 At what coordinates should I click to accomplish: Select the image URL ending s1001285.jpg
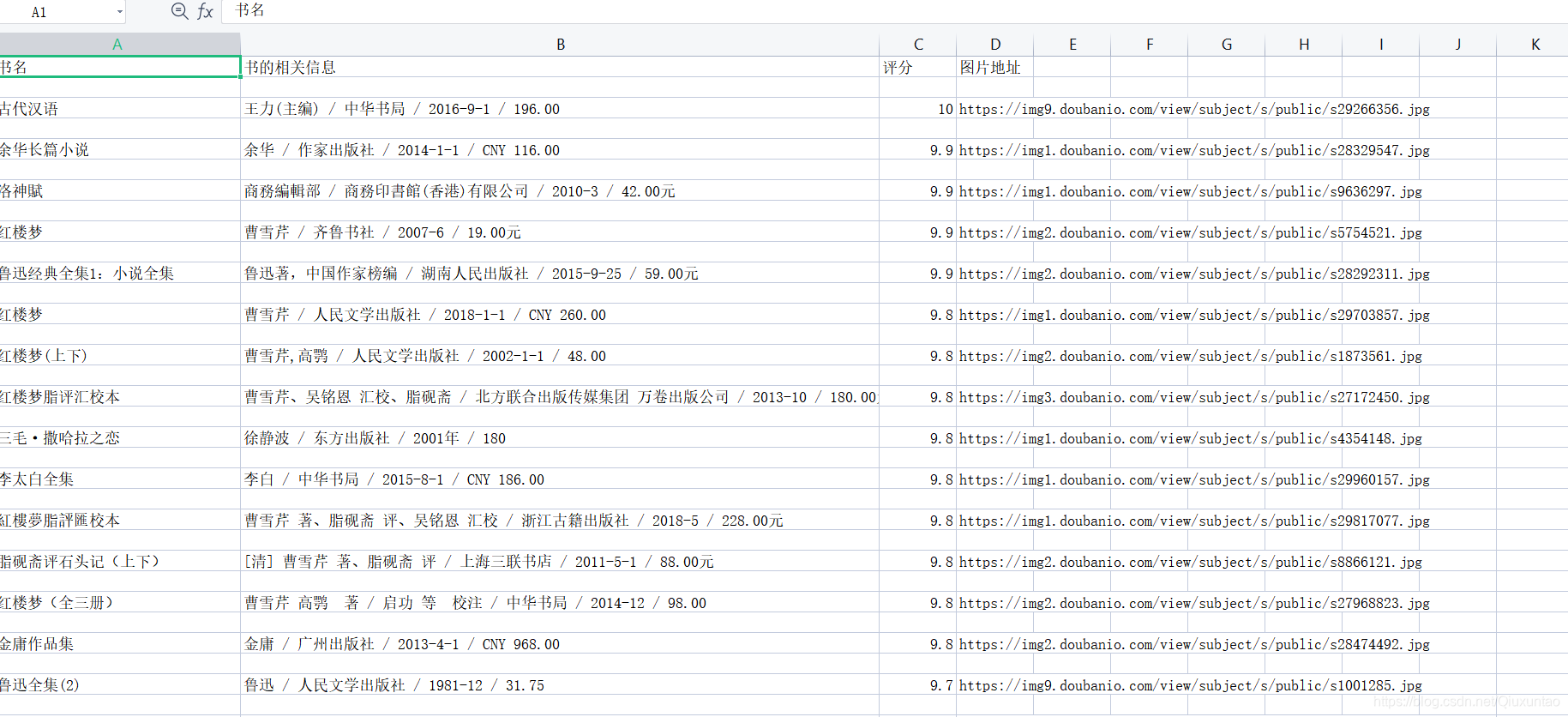tap(1191, 685)
